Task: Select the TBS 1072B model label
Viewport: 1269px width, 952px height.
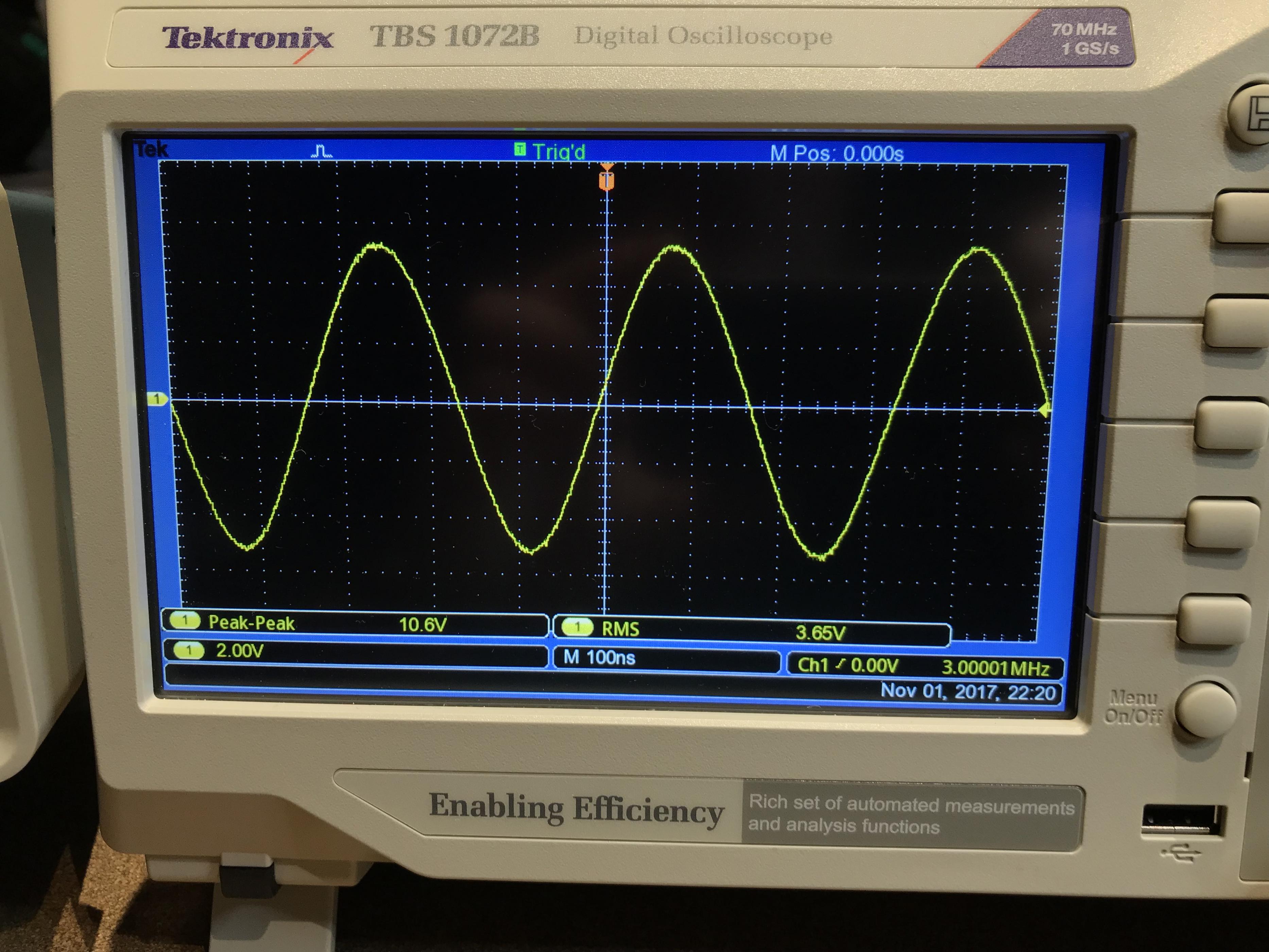Action: click(455, 36)
